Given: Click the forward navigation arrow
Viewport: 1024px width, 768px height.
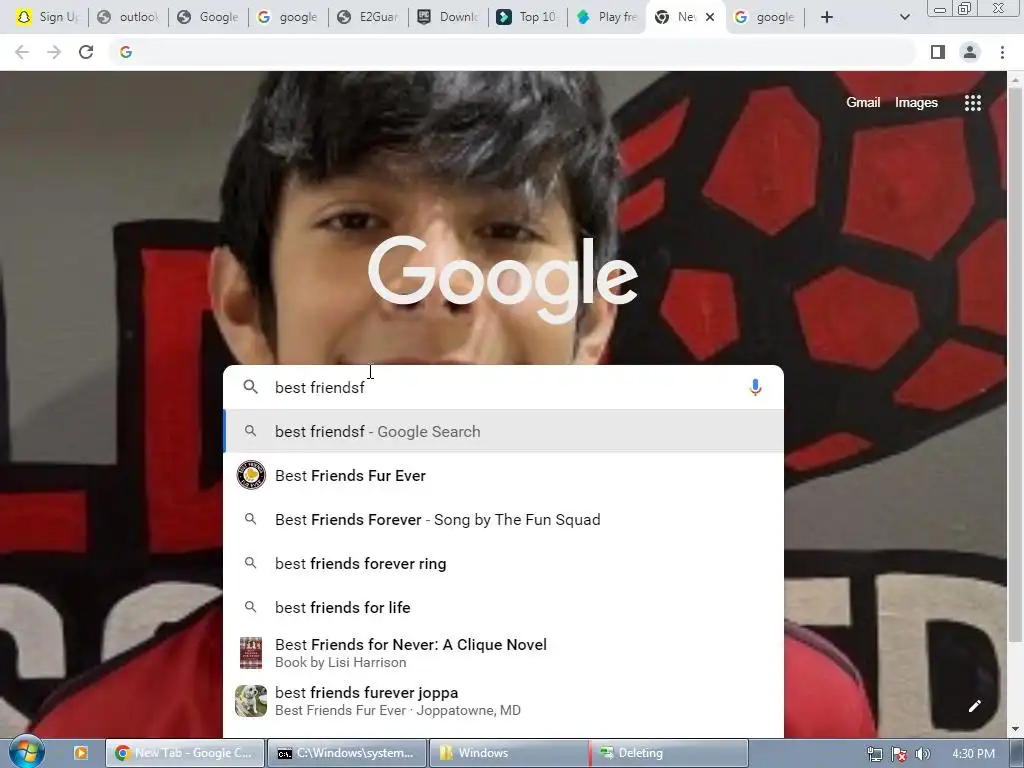Looking at the screenshot, I should 54,52.
